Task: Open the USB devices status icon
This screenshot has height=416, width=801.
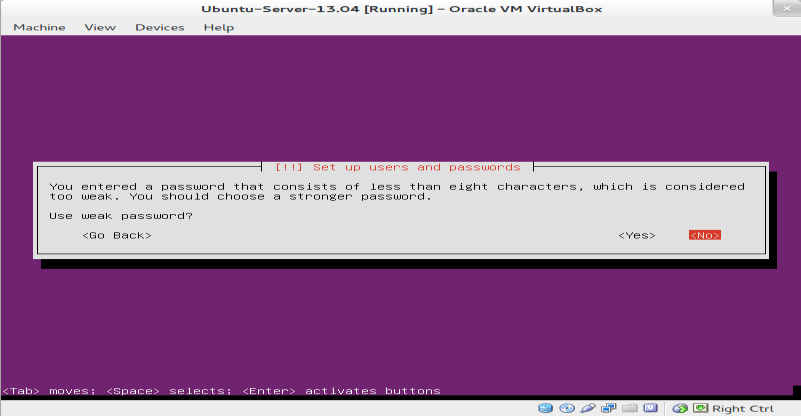Action: 588,408
